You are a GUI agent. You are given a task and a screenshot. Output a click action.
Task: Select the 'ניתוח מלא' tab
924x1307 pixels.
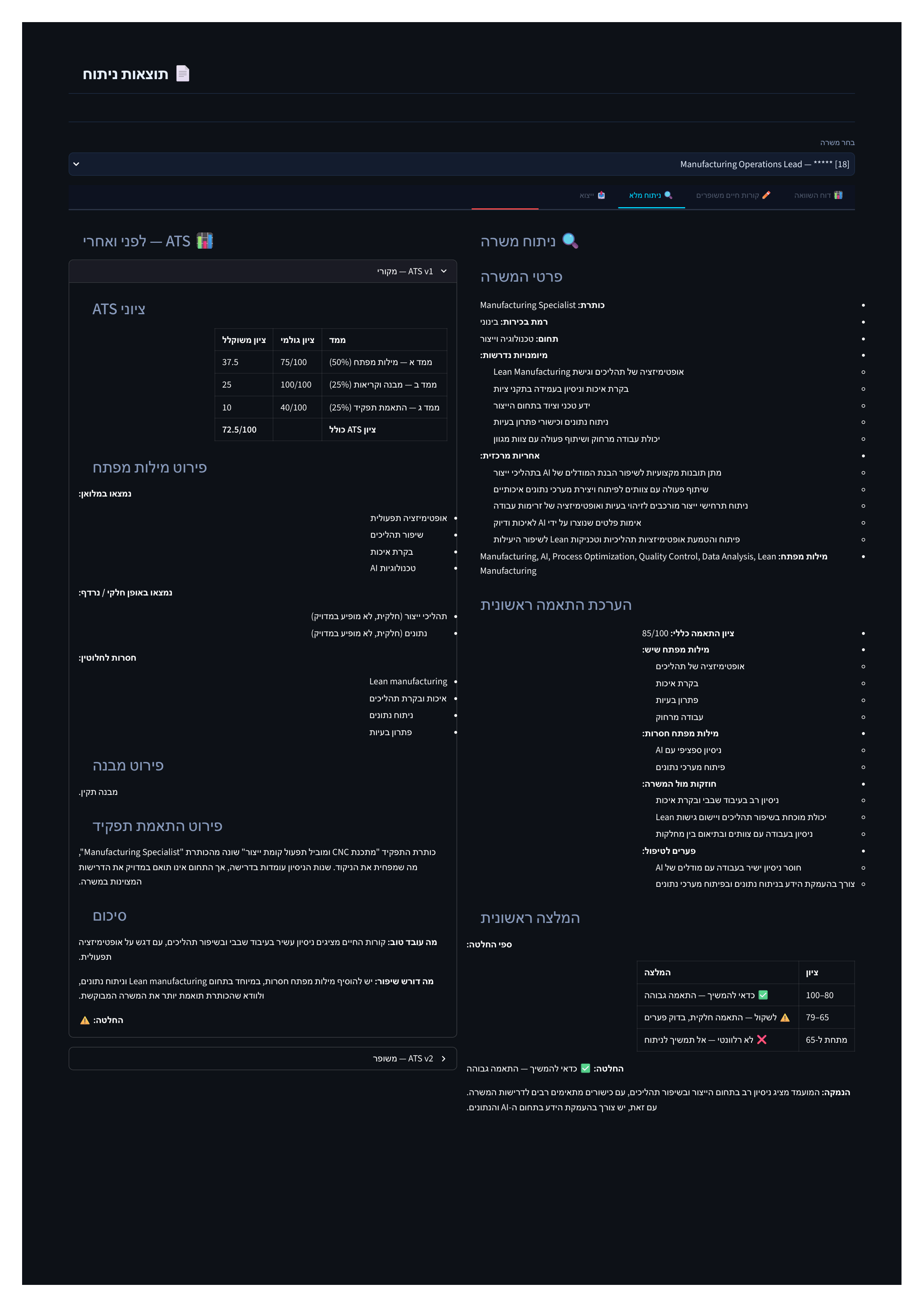point(651,195)
